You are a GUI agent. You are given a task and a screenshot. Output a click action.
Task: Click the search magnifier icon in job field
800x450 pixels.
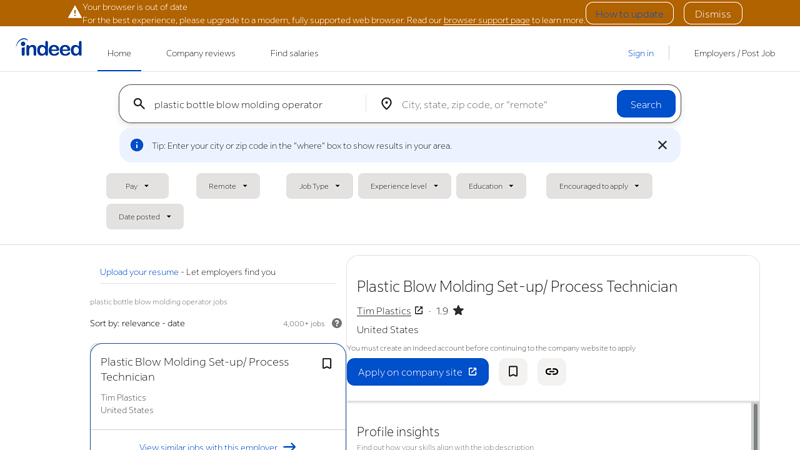coord(139,104)
